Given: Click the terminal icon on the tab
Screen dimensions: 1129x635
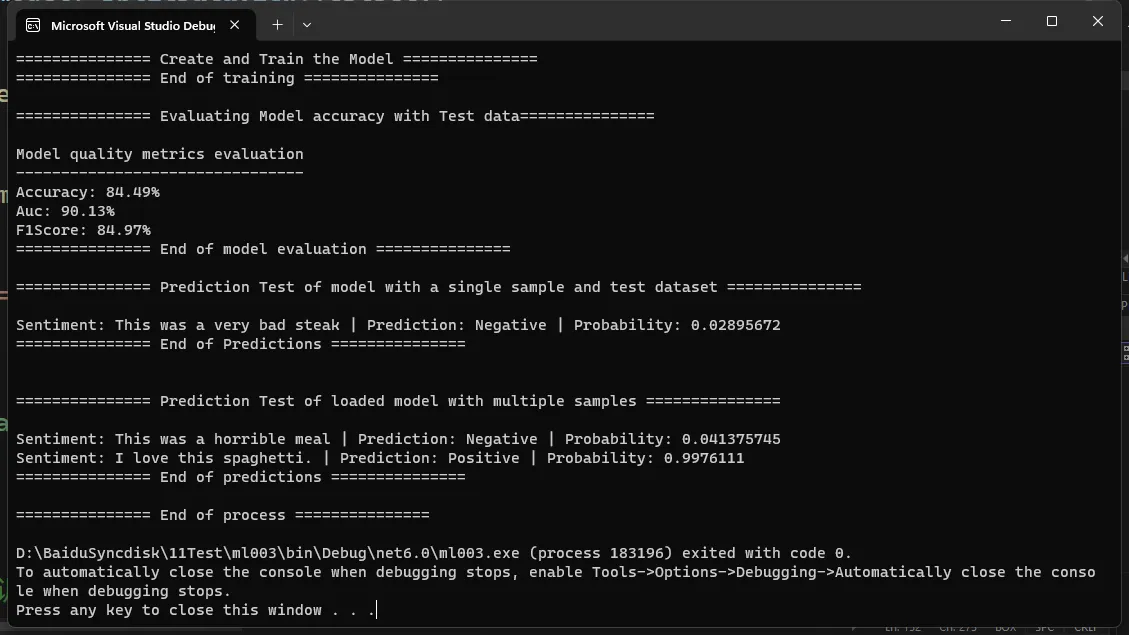Looking at the screenshot, I should [33, 25].
